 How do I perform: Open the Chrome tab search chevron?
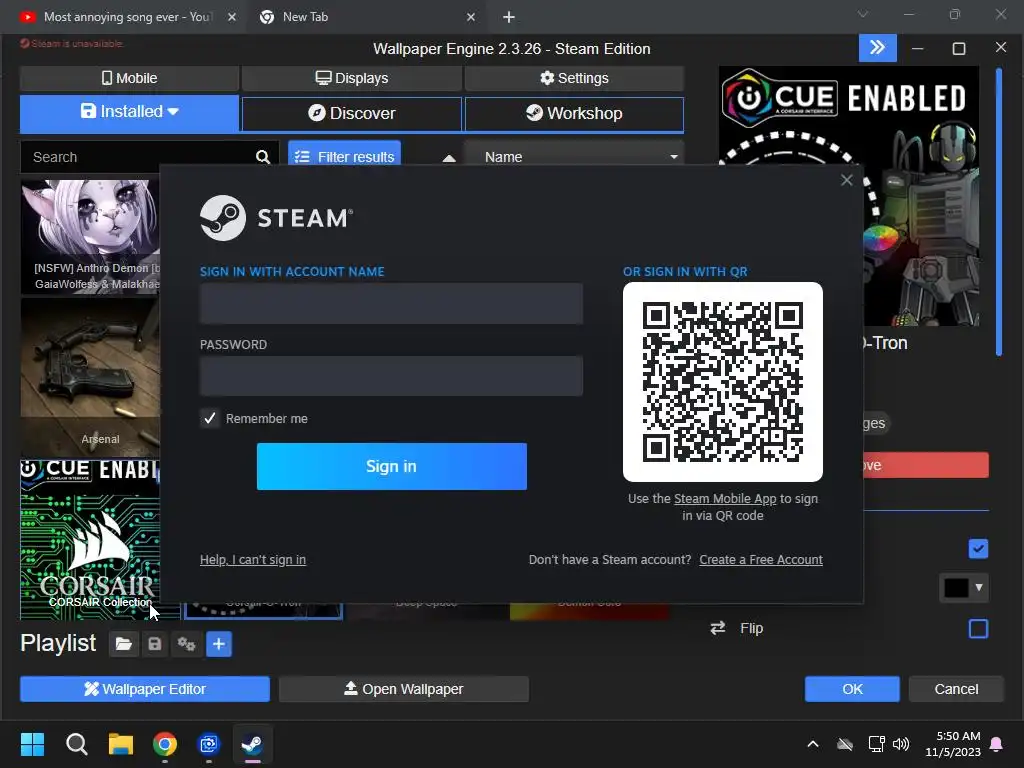pyautogui.click(x=863, y=14)
